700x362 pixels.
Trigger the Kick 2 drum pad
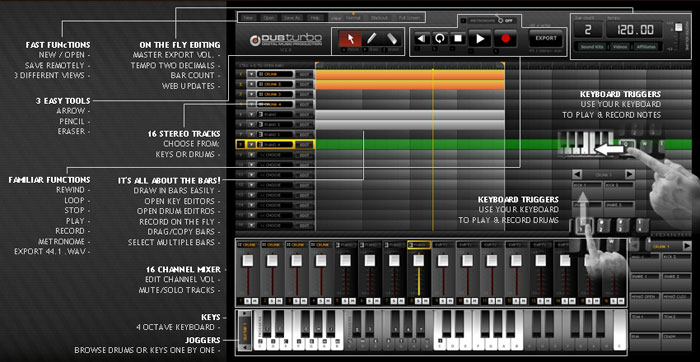click(x=676, y=261)
